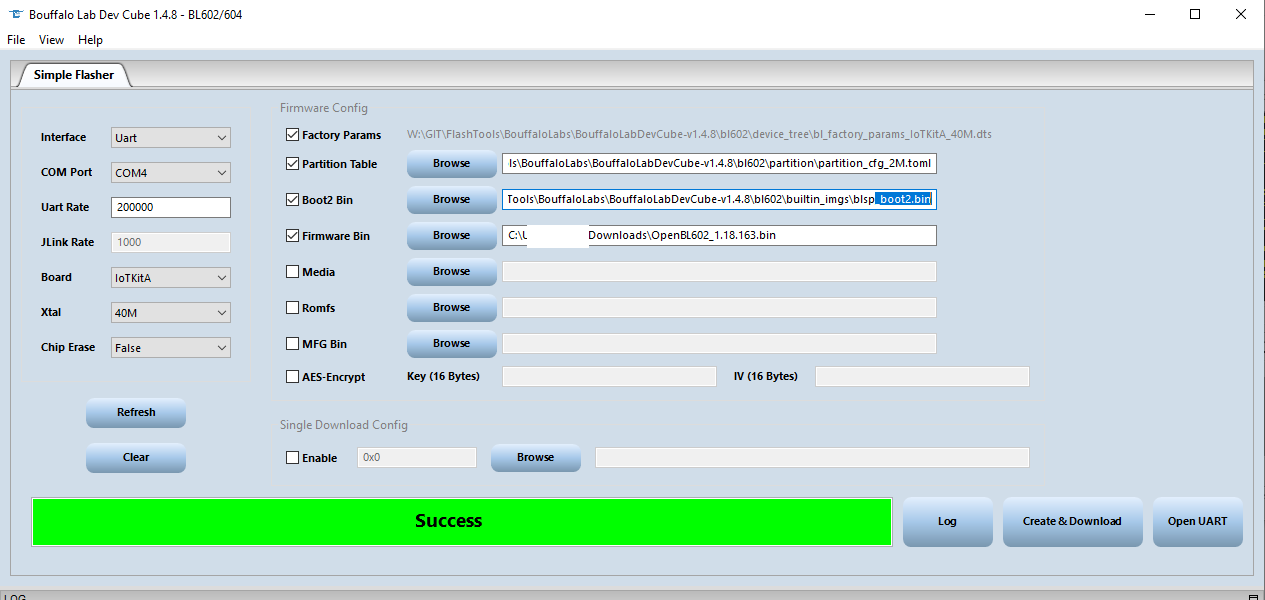The image size is (1265, 600).
Task: Click the Firmware Bin path field
Action: (x=719, y=236)
